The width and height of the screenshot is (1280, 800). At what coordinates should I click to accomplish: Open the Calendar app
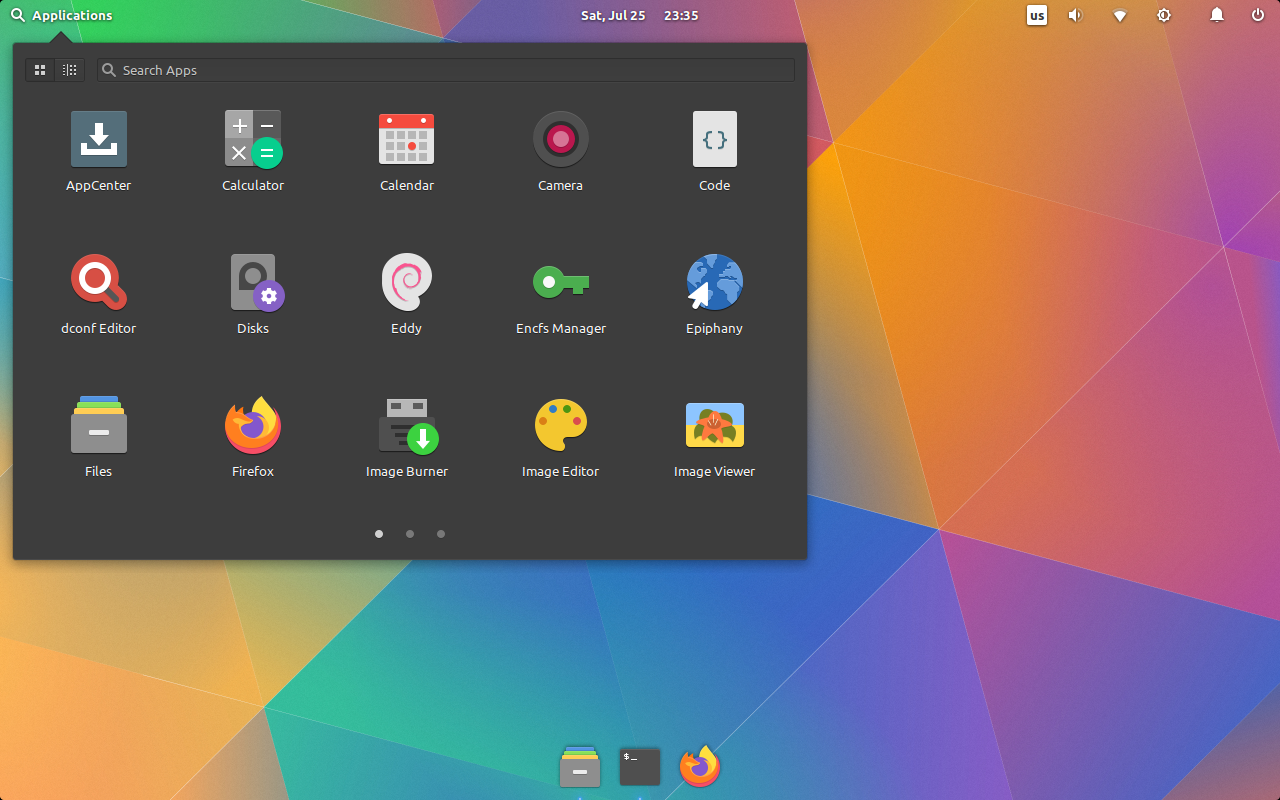[x=407, y=139]
